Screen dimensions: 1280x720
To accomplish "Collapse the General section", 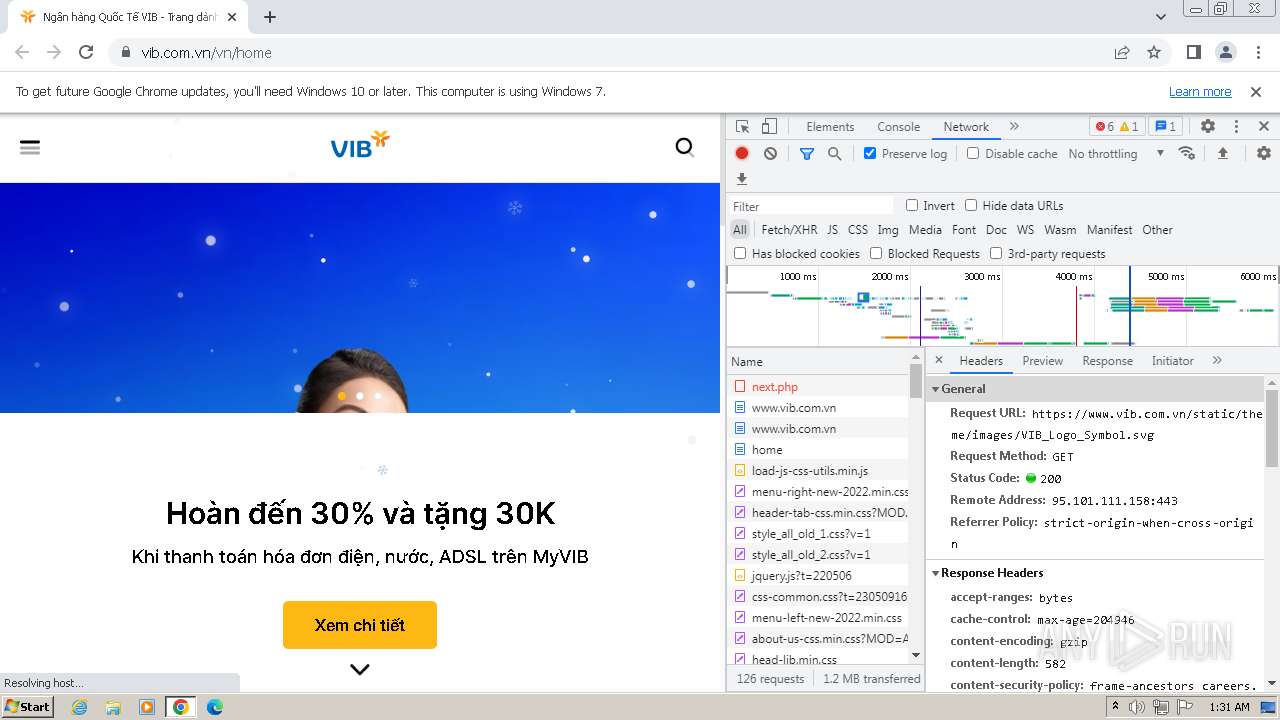I will (x=936, y=389).
